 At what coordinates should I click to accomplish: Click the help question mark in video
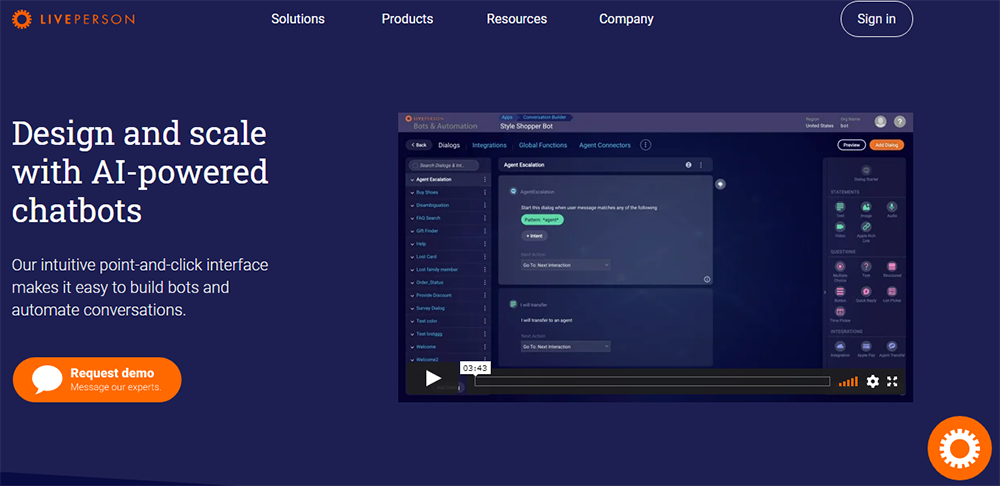pyautogui.click(x=900, y=121)
